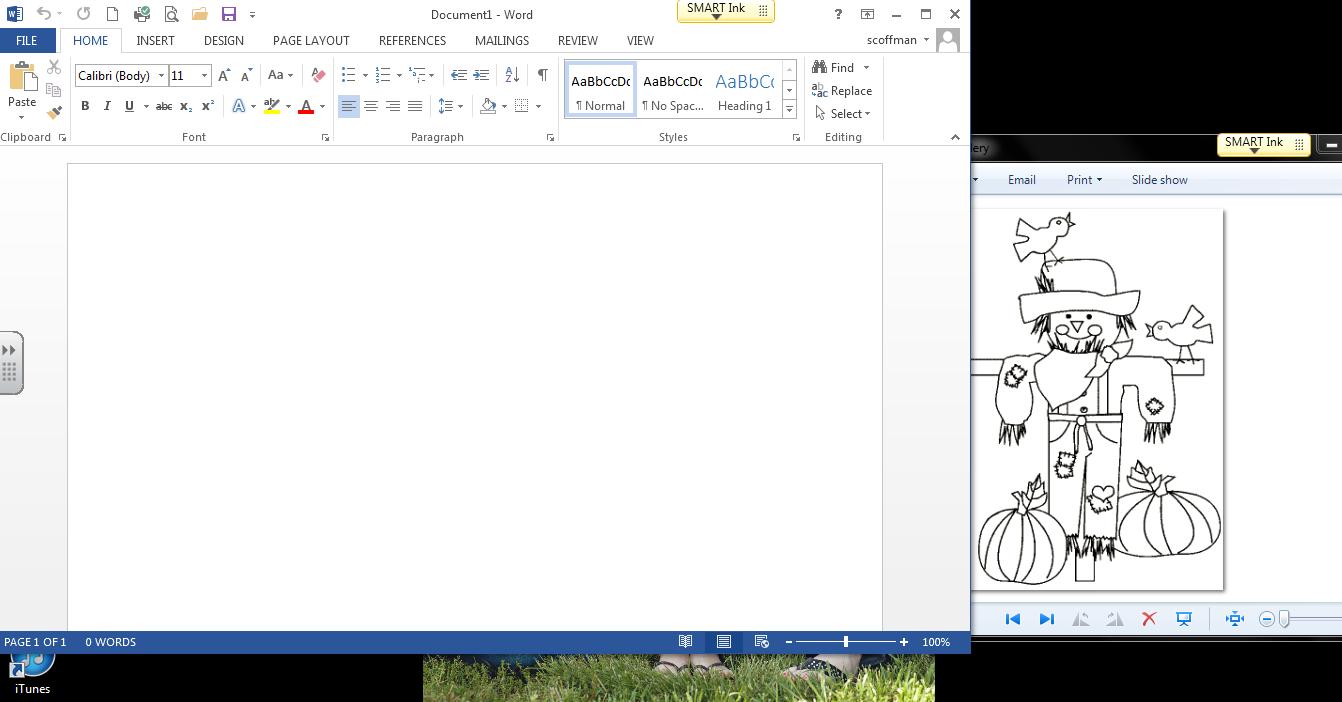Toggle Italic formatting
The width and height of the screenshot is (1342, 702).
click(x=107, y=106)
